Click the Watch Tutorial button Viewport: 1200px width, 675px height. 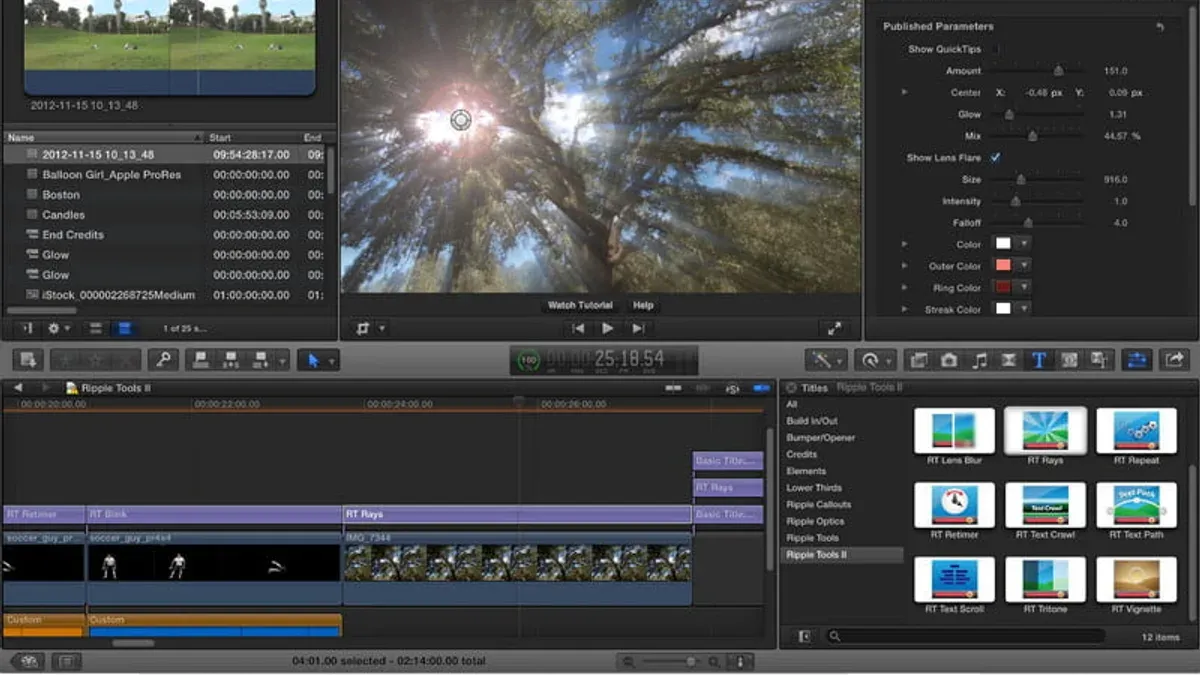click(x=580, y=305)
